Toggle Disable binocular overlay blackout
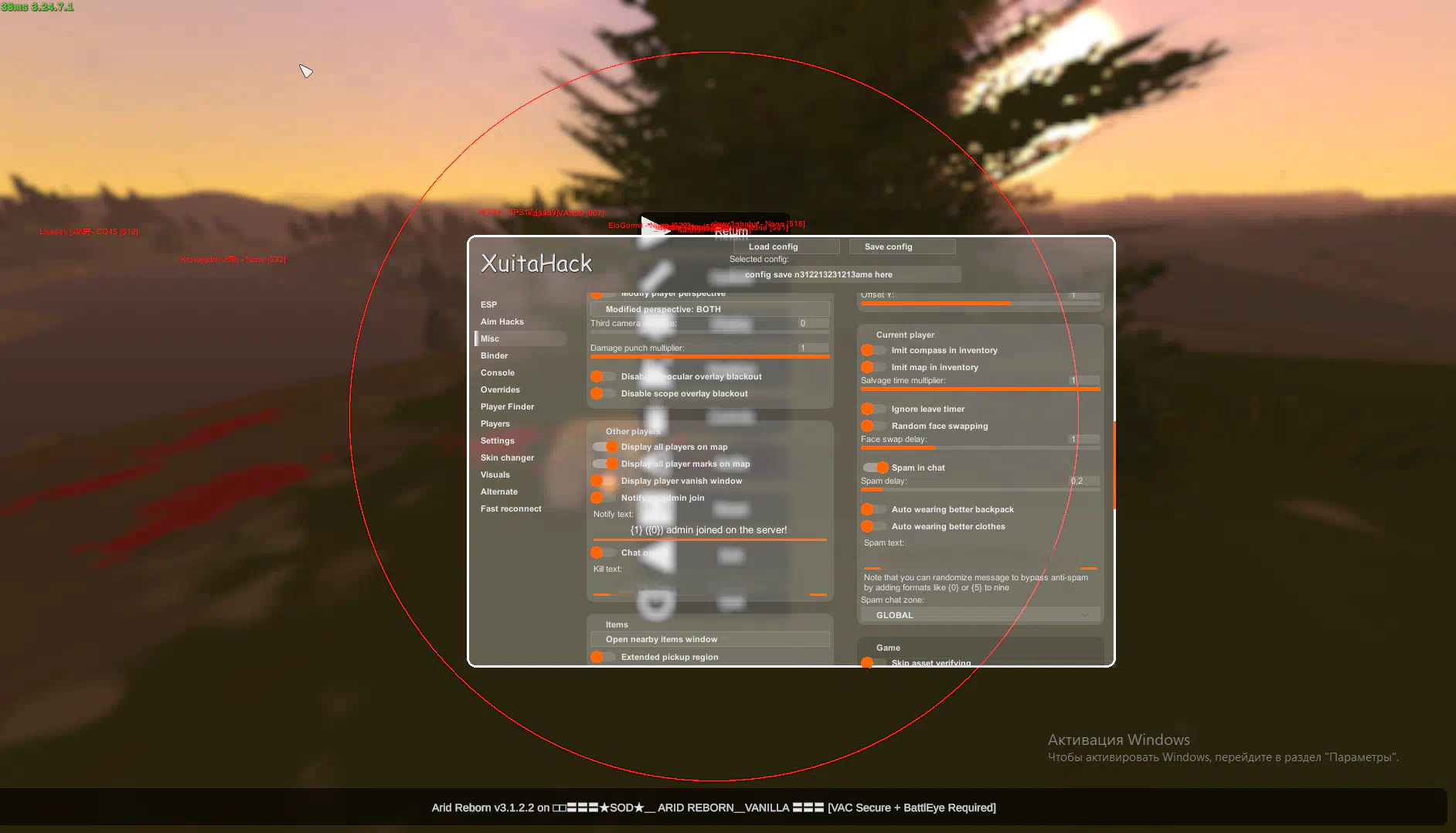Image resolution: width=1456 pixels, height=833 pixels. point(603,376)
